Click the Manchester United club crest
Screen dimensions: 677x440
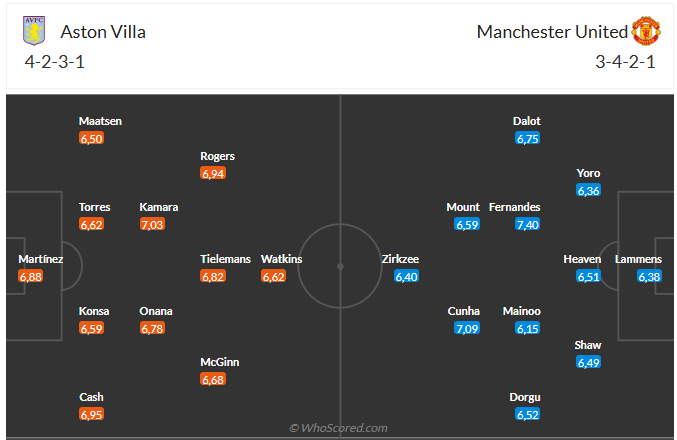(x=646, y=32)
